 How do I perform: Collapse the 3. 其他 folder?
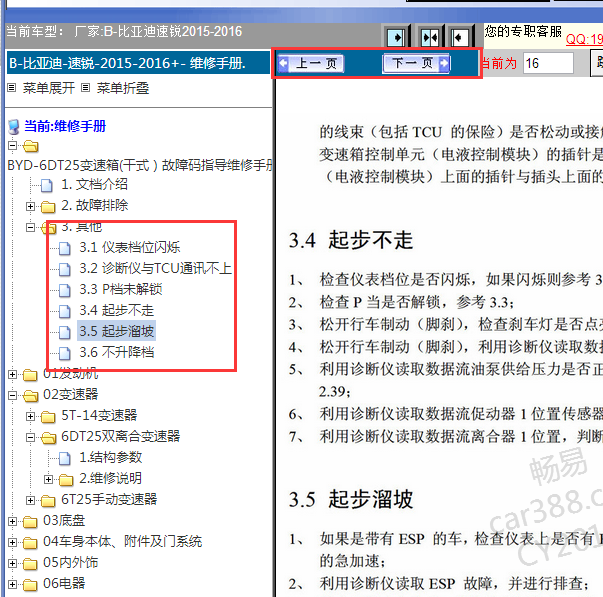pos(30,228)
